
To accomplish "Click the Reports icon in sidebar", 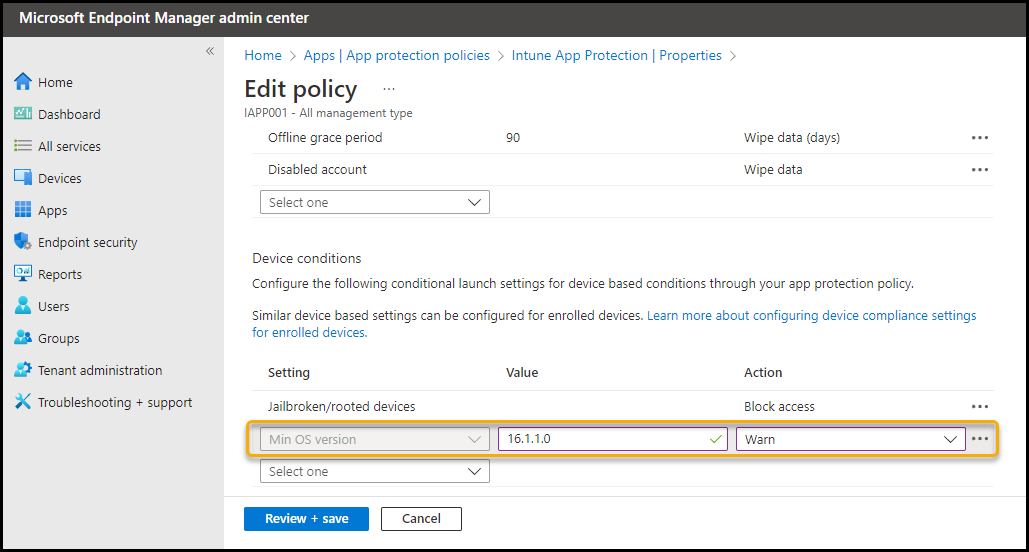I will click(x=23, y=274).
